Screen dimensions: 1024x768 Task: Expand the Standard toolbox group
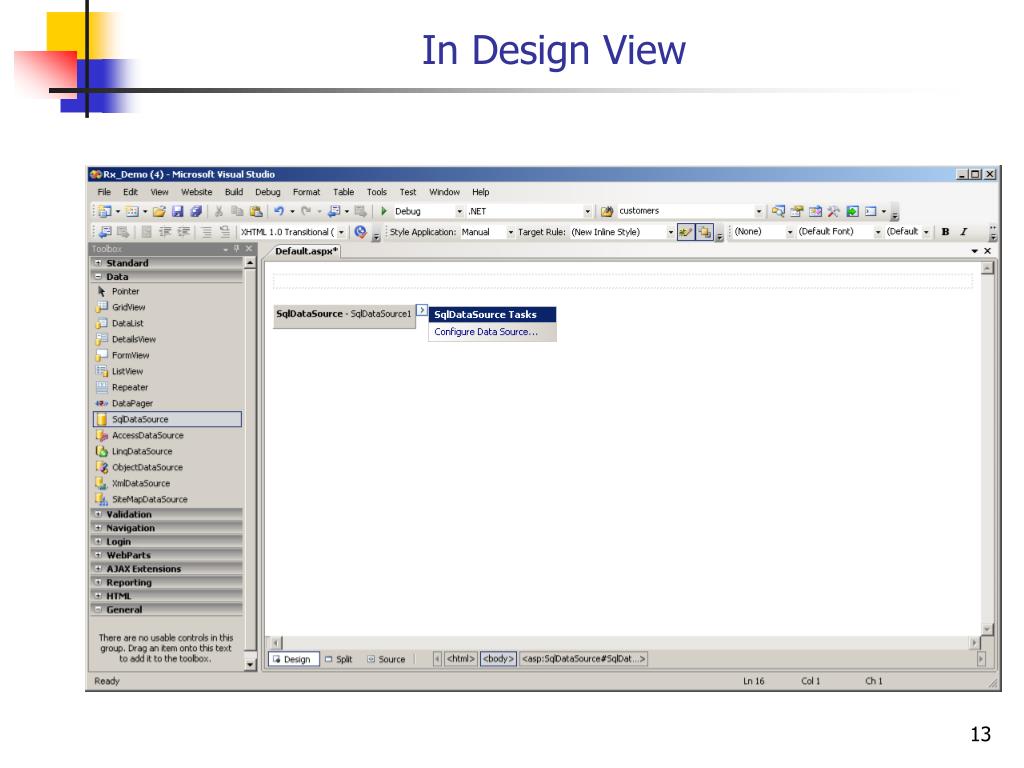pyautogui.click(x=98, y=263)
